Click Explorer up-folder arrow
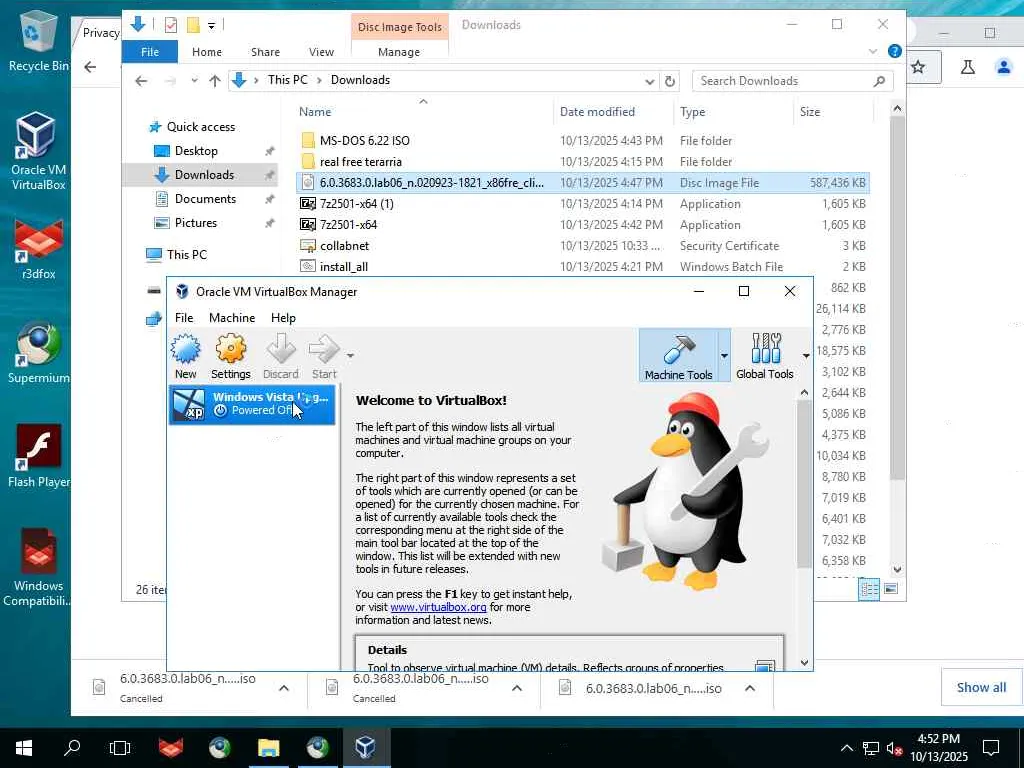This screenshot has height=768, width=1024. tap(215, 81)
